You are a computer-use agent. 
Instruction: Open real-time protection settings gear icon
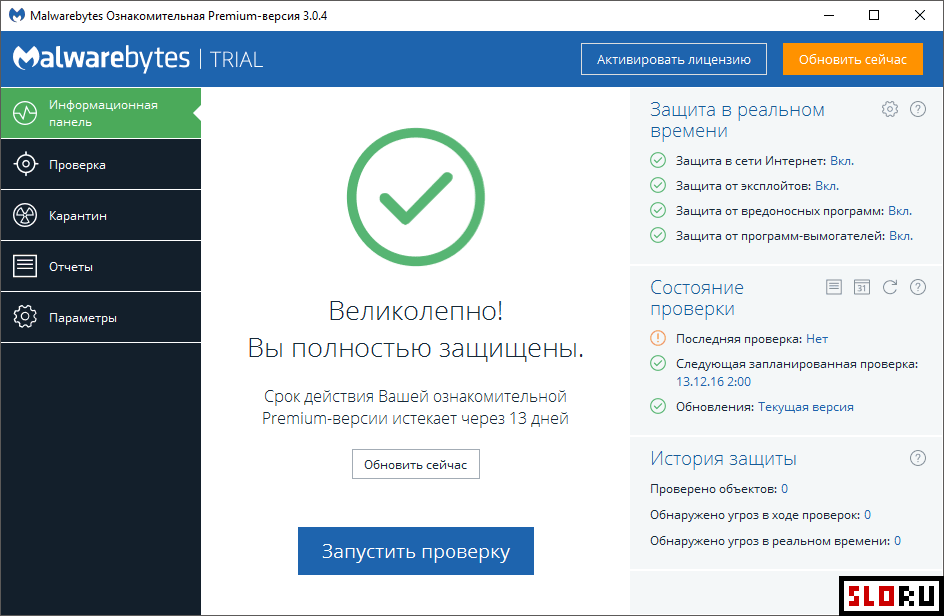pyautogui.click(x=890, y=109)
